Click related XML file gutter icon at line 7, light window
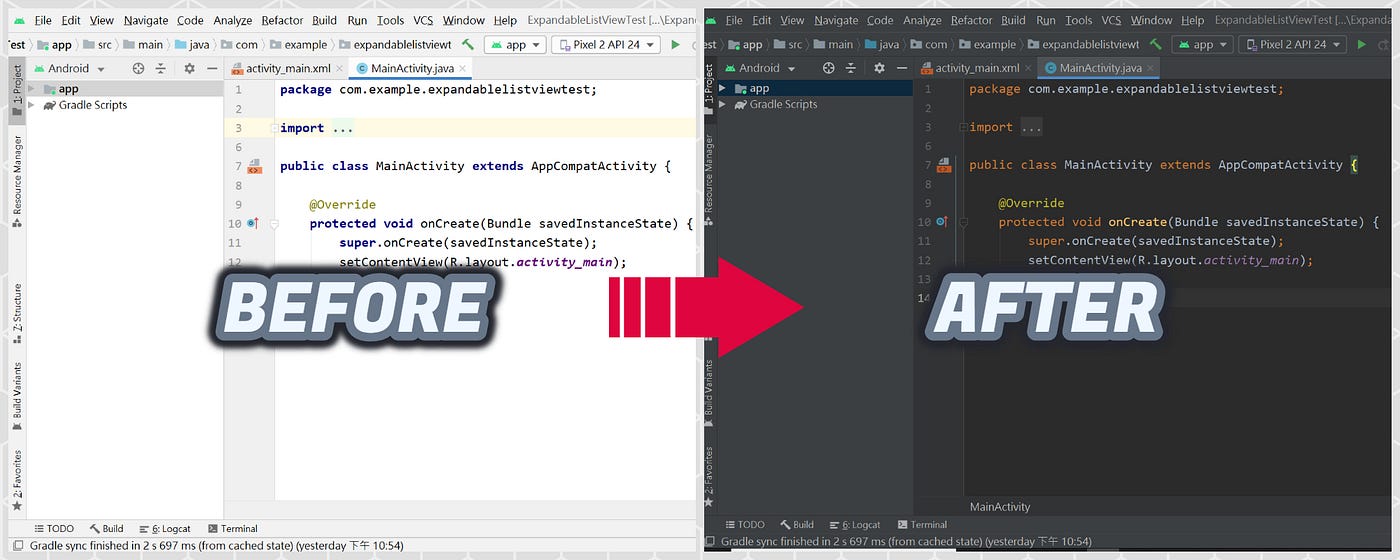The width and height of the screenshot is (1400, 560). (x=254, y=166)
